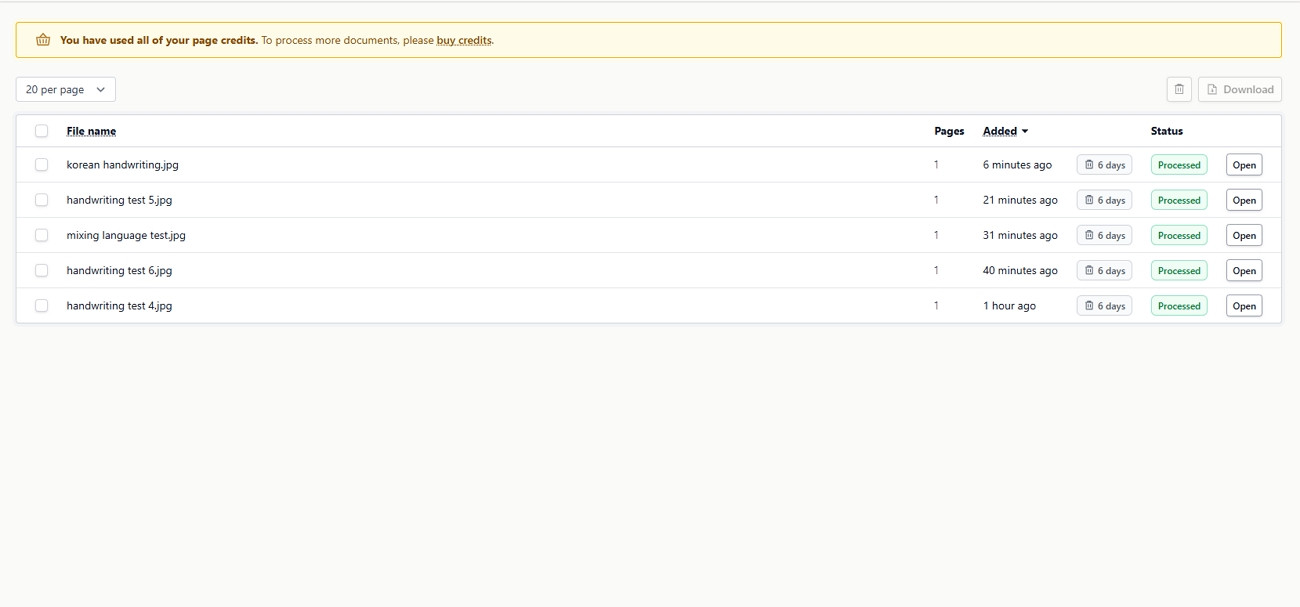Click the '1 hour ago' added time
This screenshot has height=607, width=1300.
point(1009,306)
